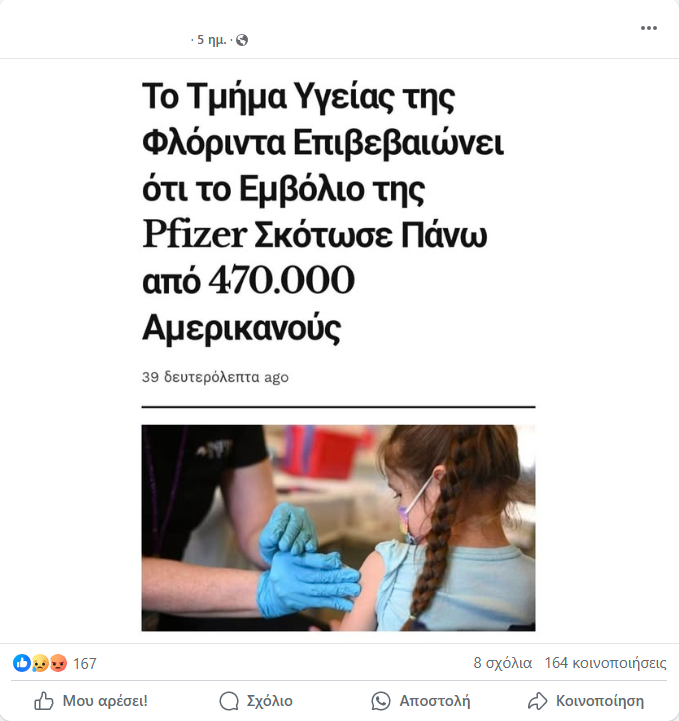Click the WhatsApp send icon
679x721 pixels.
coord(381,701)
